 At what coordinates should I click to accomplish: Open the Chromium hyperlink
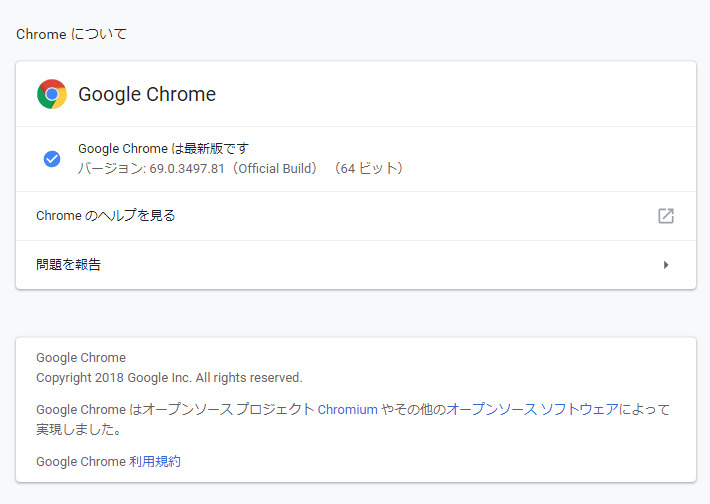tap(348, 410)
